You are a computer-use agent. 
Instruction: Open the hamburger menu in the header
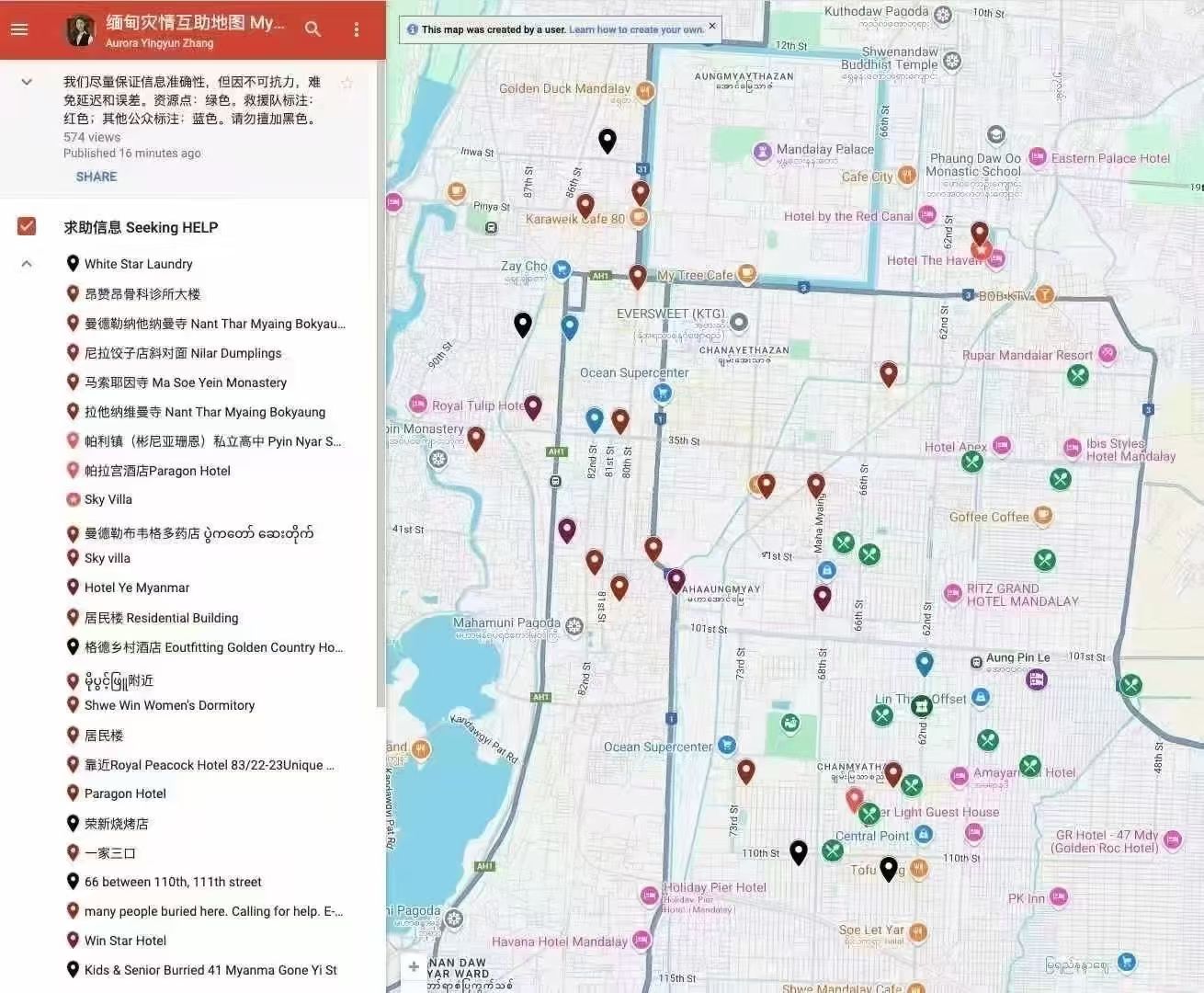[x=19, y=29]
